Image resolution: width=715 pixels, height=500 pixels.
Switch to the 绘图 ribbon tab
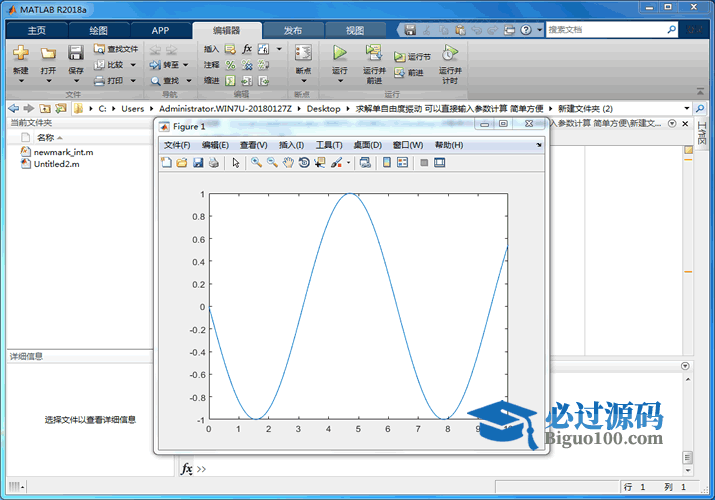[x=98, y=31]
